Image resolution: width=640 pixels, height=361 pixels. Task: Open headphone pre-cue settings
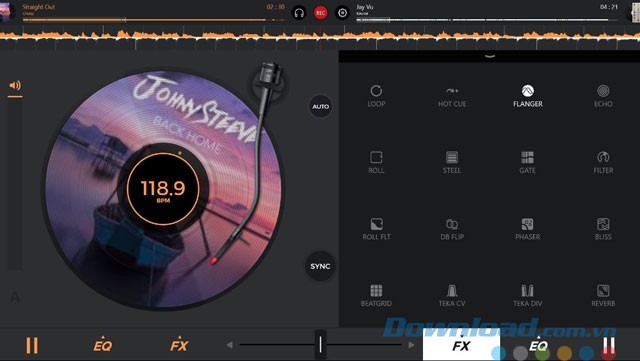click(299, 13)
